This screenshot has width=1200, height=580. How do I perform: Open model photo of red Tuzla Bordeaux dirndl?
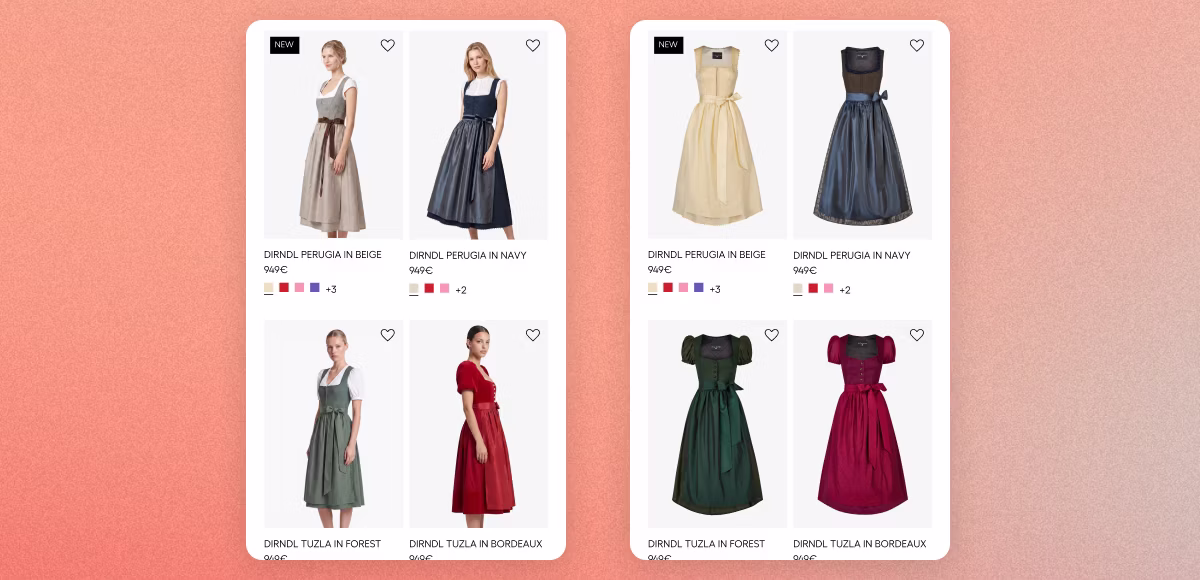point(478,424)
